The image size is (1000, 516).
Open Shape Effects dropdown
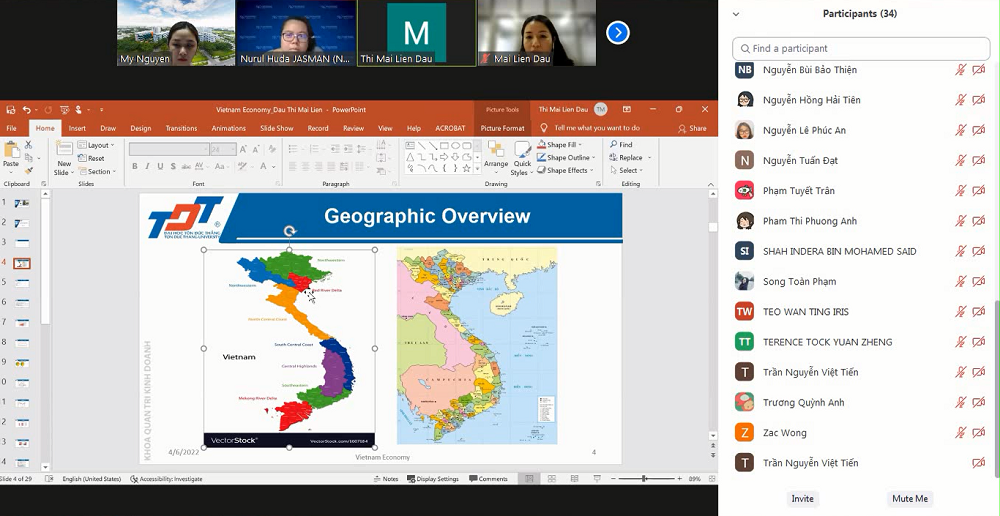(x=566, y=170)
